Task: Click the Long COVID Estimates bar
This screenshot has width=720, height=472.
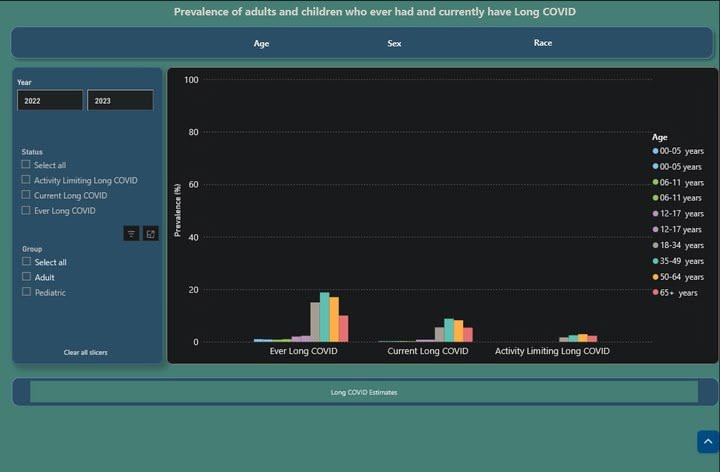Action: coord(364,392)
